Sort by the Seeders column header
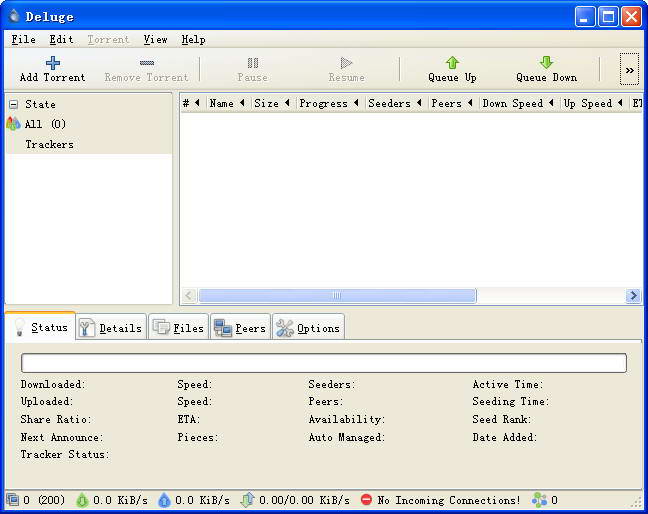This screenshot has height=514, width=648. coord(395,103)
